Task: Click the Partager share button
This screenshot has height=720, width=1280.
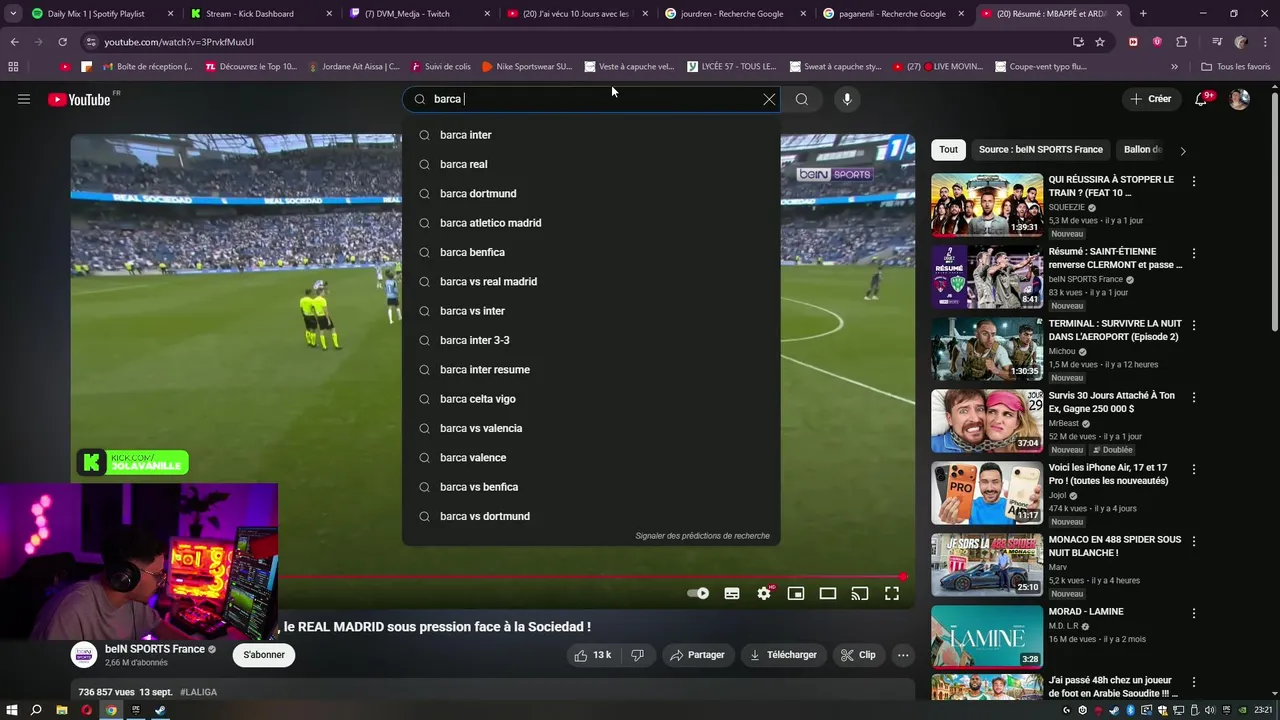Action: [x=697, y=655]
